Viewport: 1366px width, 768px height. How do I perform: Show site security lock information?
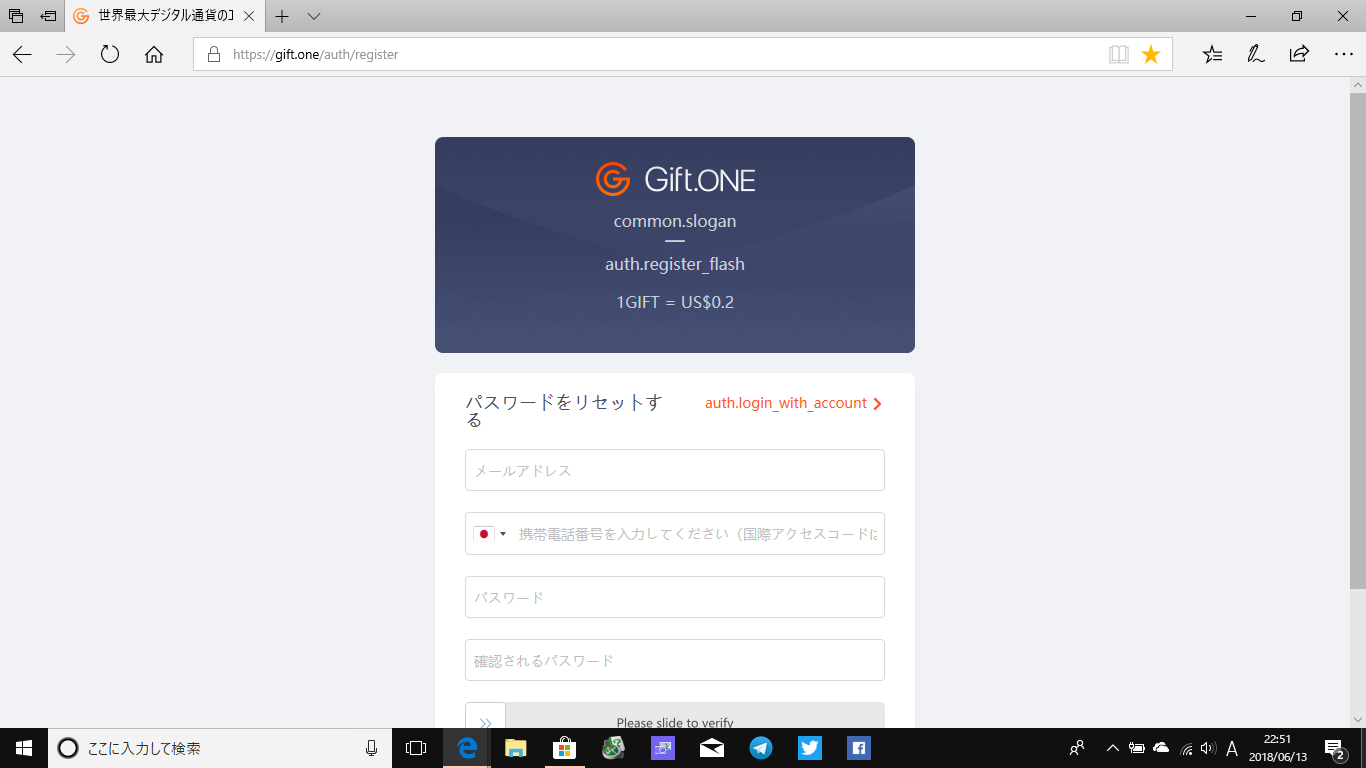click(x=213, y=55)
